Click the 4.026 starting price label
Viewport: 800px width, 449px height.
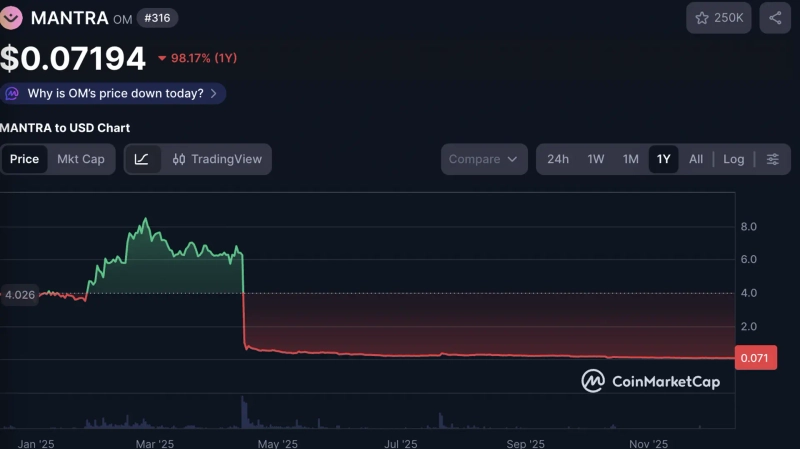tap(20, 294)
